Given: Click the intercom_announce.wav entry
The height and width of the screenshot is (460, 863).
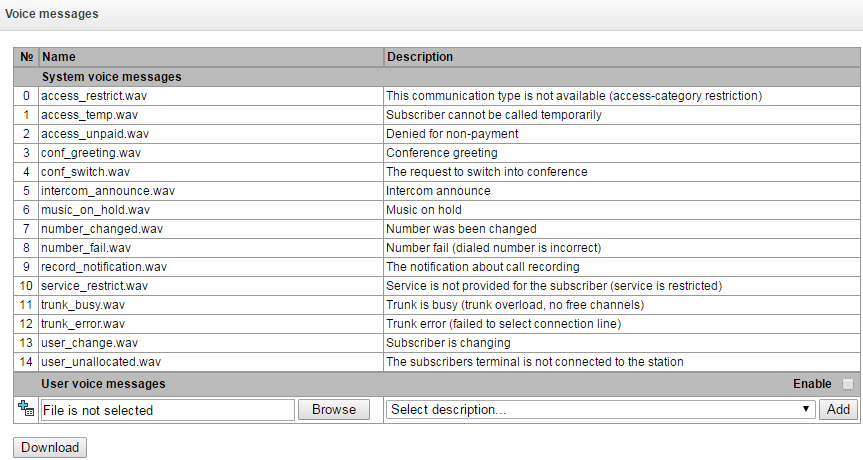Looking at the screenshot, I should coord(108,191).
